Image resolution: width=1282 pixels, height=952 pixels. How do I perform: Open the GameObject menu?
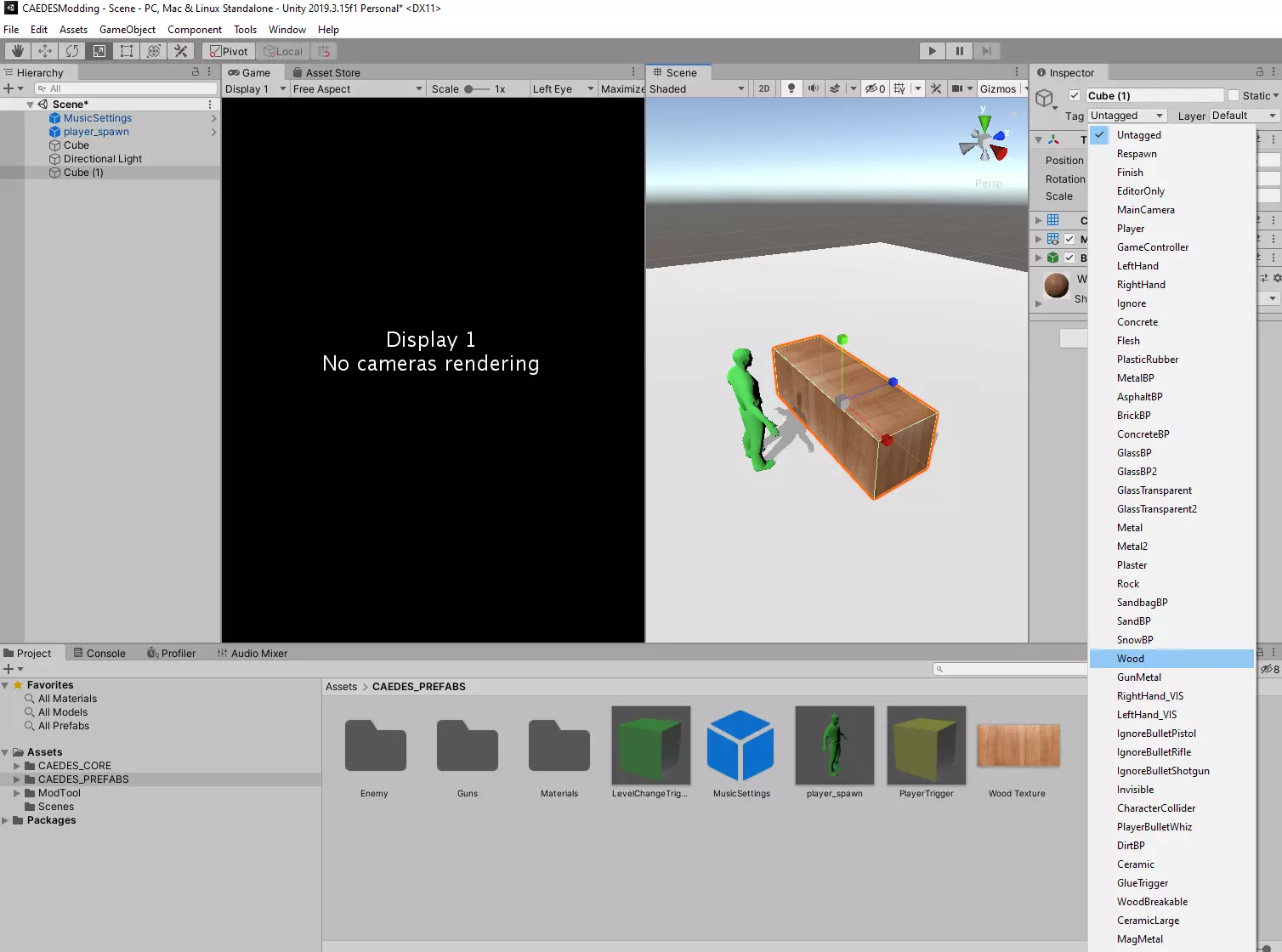127,29
